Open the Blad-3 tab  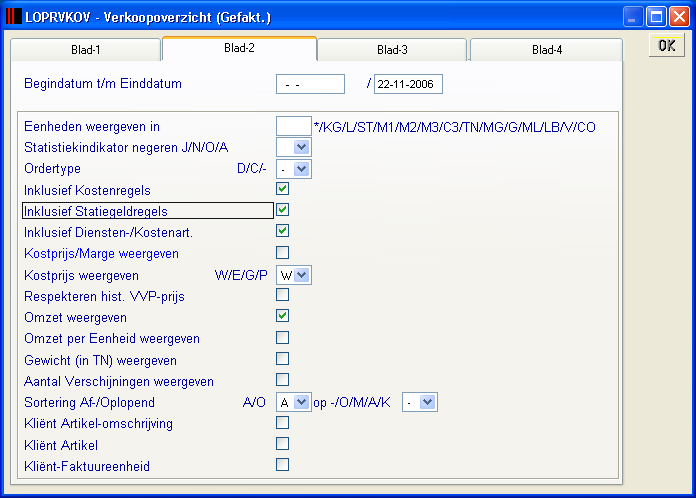click(x=392, y=50)
